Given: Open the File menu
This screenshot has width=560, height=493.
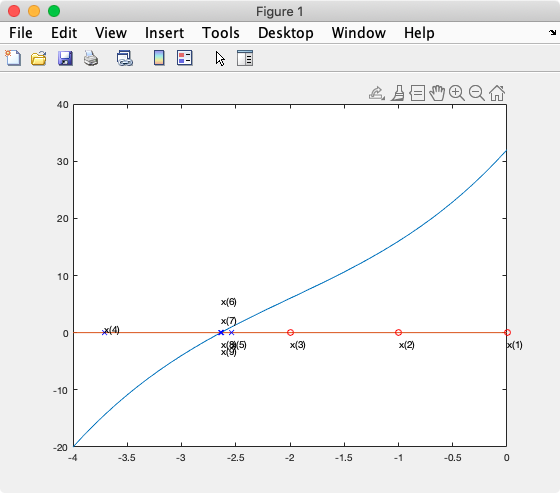Looking at the screenshot, I should coord(21,33).
